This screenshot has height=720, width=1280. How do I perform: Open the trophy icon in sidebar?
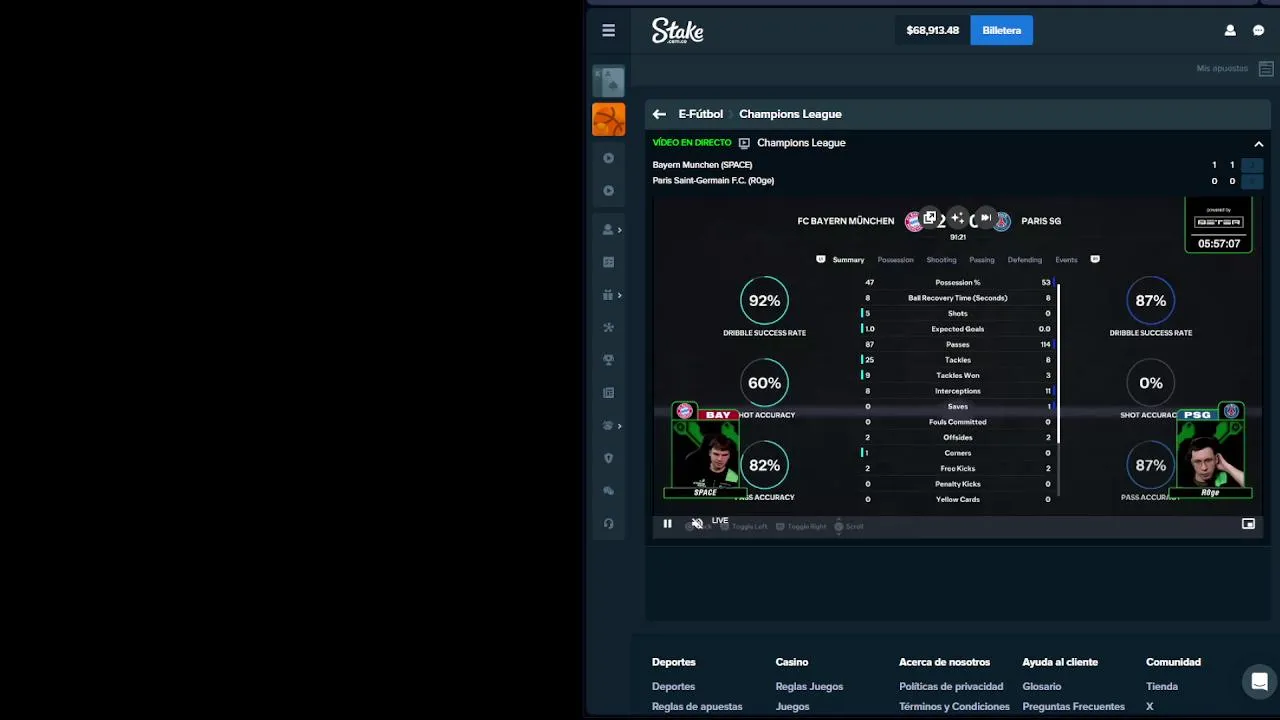[608, 360]
